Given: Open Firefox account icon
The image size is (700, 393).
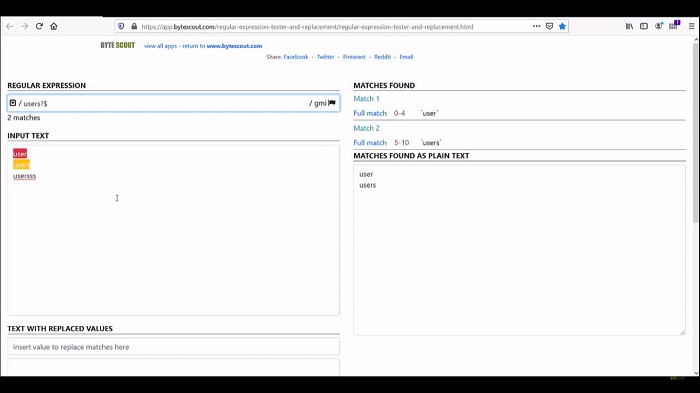Looking at the screenshot, I should (x=658, y=26).
